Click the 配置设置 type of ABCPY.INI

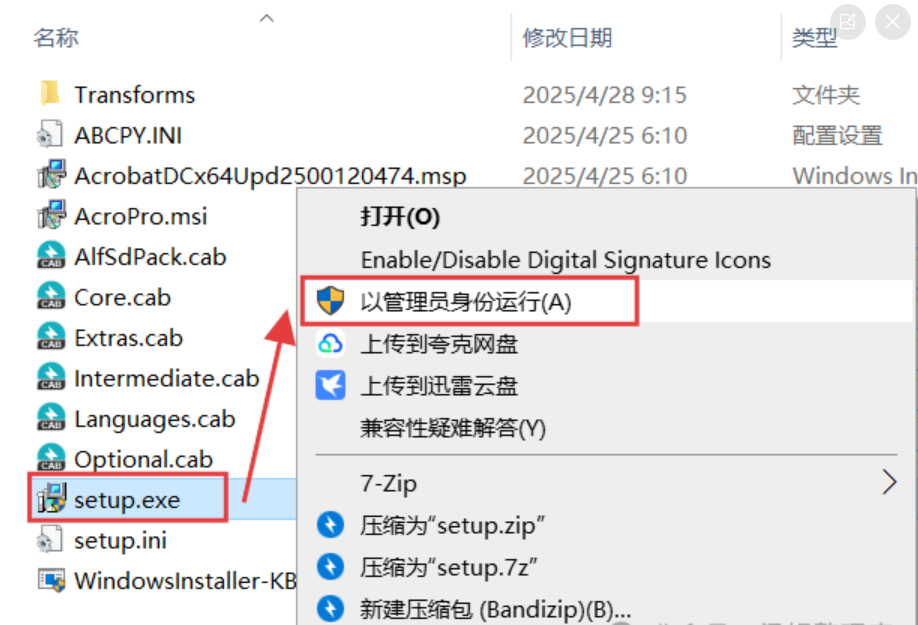[x=837, y=135]
